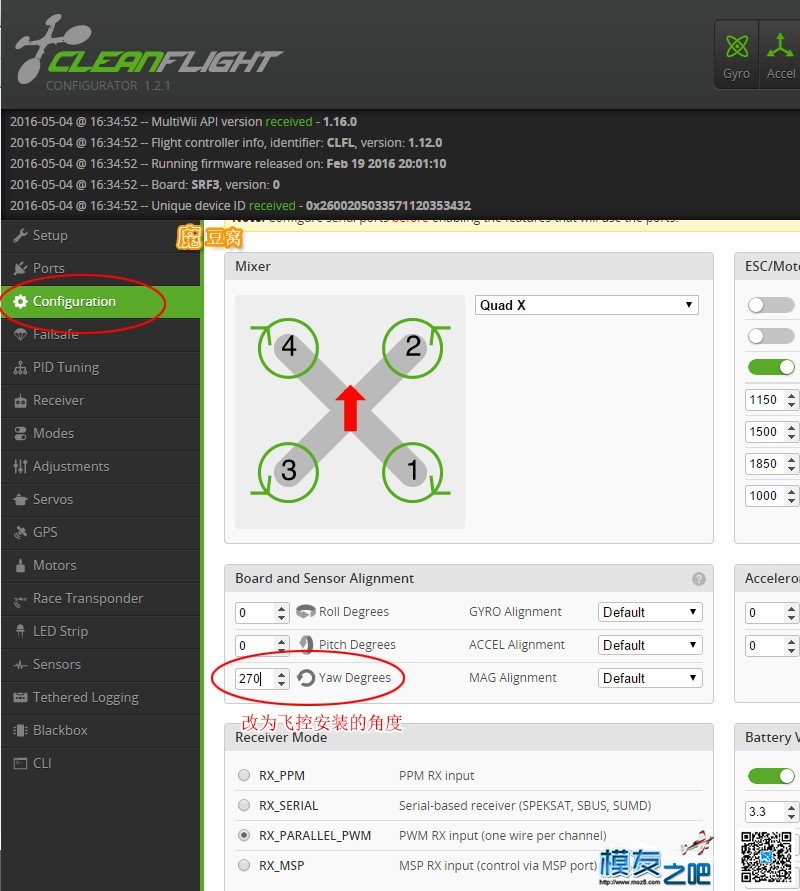
Task: Decrease Pitch Degrees with down arrow
Action: pos(281,649)
